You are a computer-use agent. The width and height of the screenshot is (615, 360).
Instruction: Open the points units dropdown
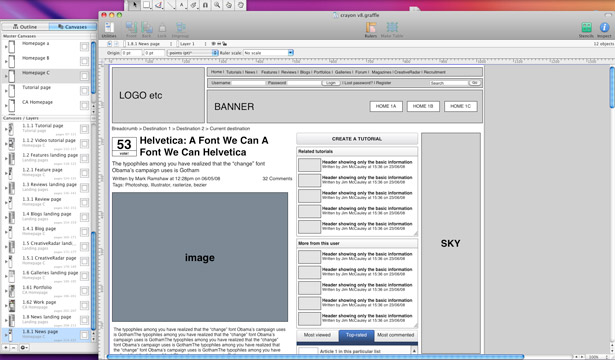tap(193, 53)
